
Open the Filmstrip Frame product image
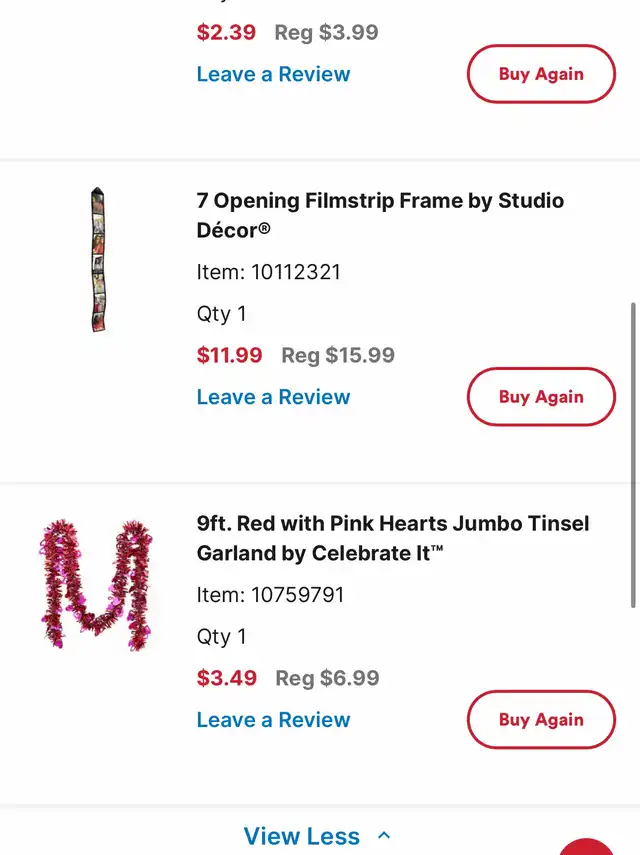(98, 259)
